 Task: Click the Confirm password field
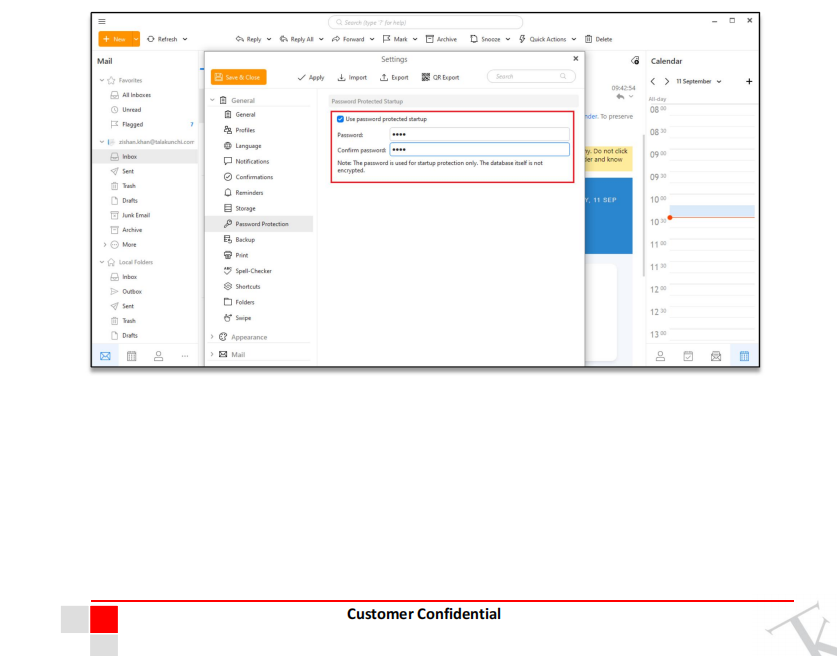tap(478, 150)
